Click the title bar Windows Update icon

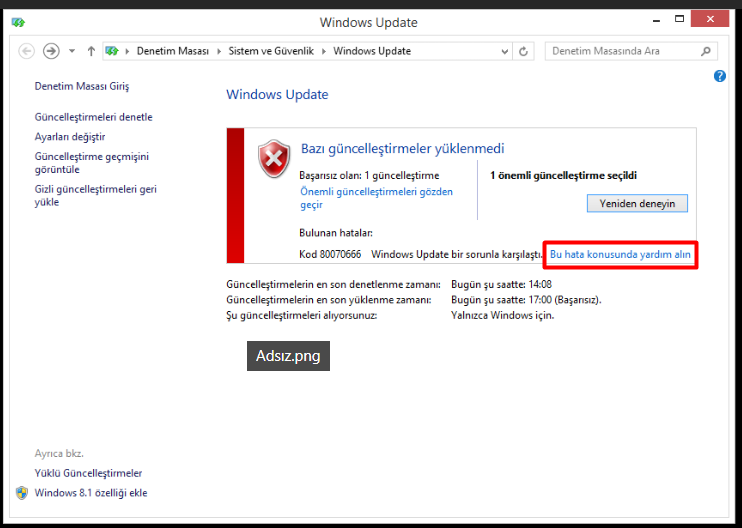pyautogui.click(x=18, y=22)
